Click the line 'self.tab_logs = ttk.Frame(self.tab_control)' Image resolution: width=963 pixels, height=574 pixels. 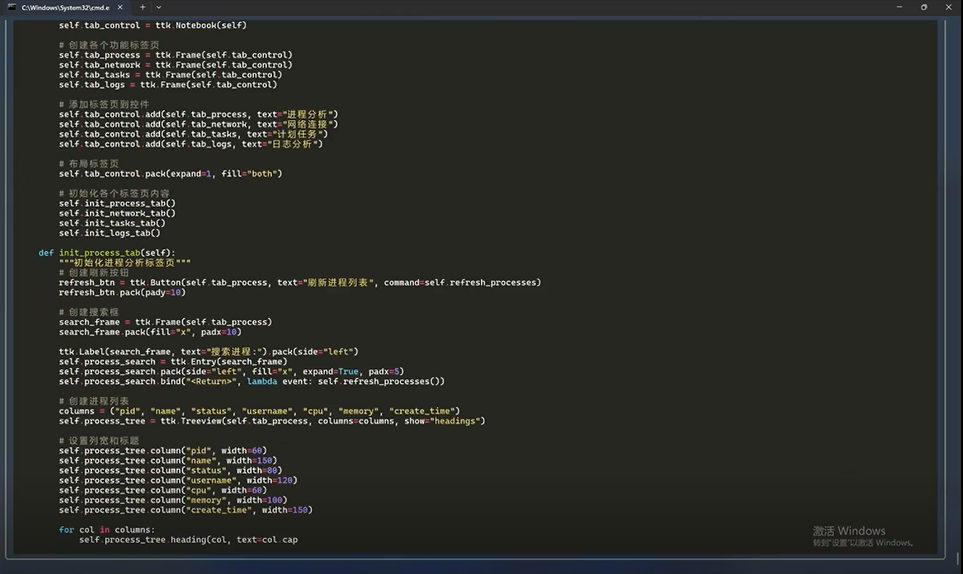168,85
